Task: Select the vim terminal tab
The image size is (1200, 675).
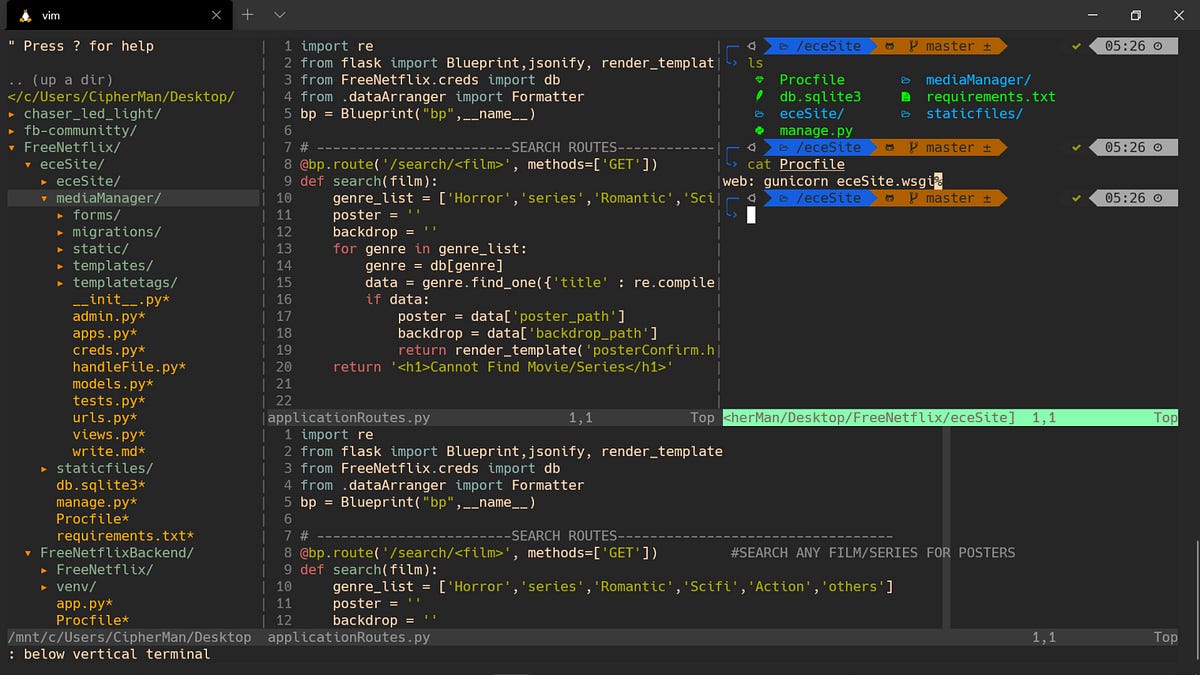Action: [x=110, y=15]
